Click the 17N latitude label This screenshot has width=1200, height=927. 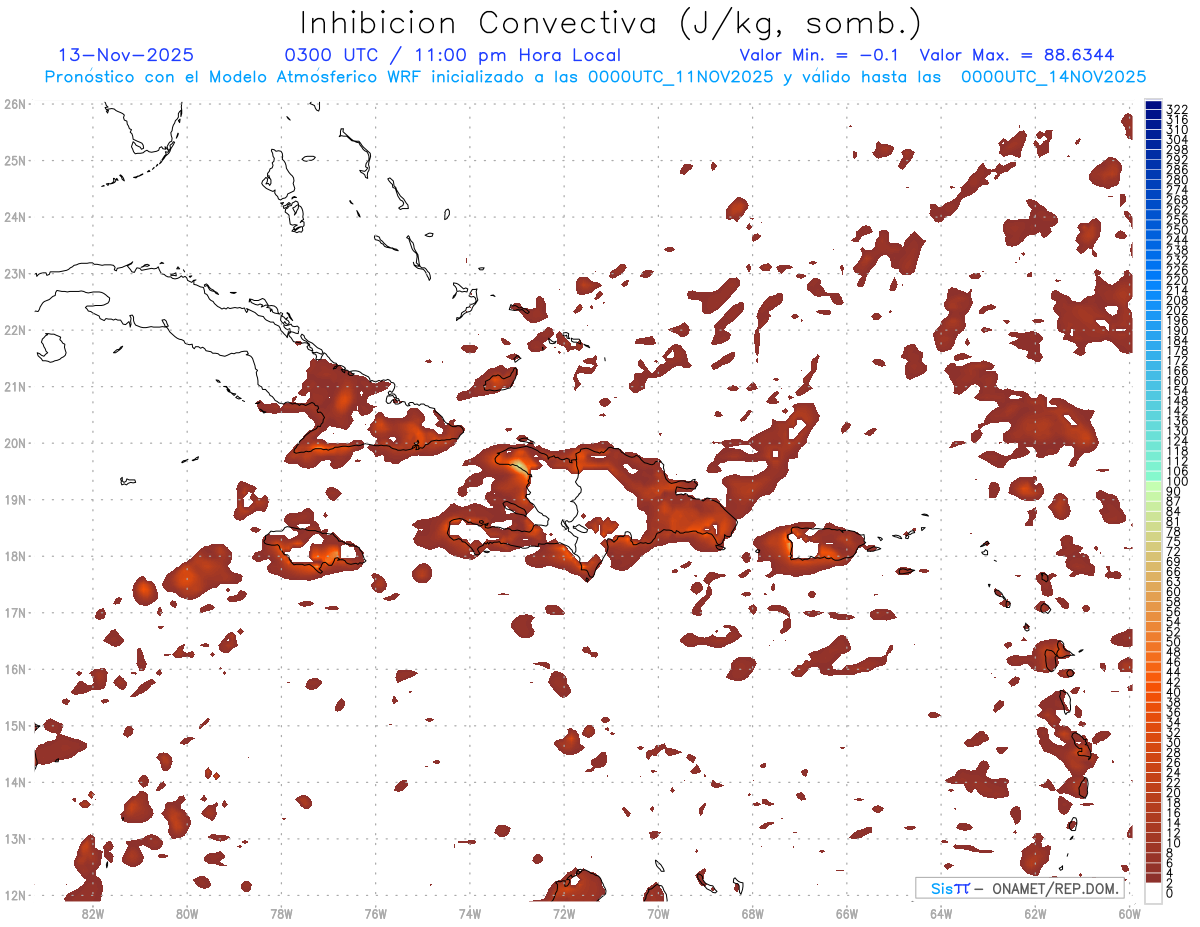[x=14, y=612]
